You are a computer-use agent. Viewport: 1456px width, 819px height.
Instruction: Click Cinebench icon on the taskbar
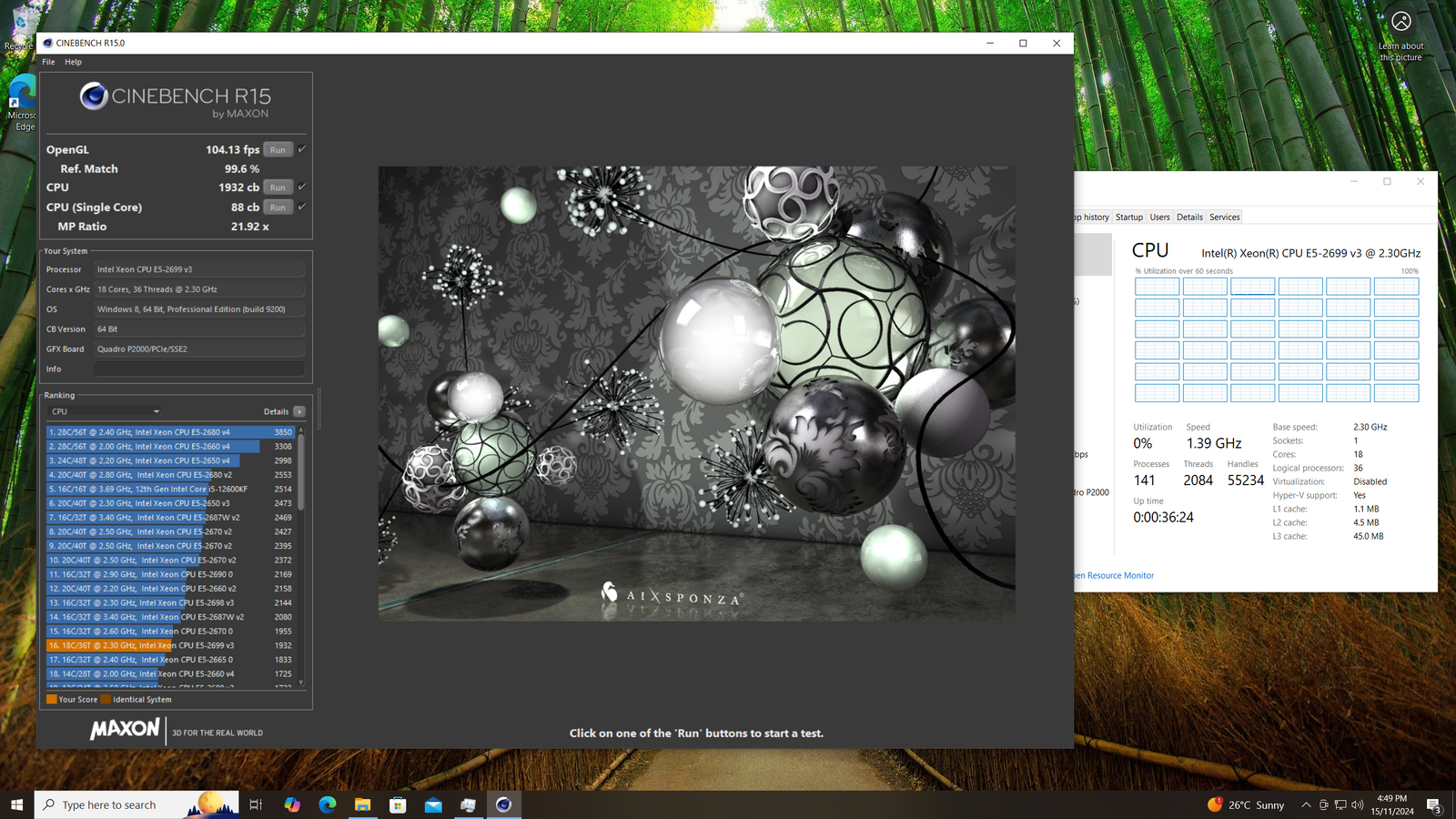pyautogui.click(x=503, y=804)
